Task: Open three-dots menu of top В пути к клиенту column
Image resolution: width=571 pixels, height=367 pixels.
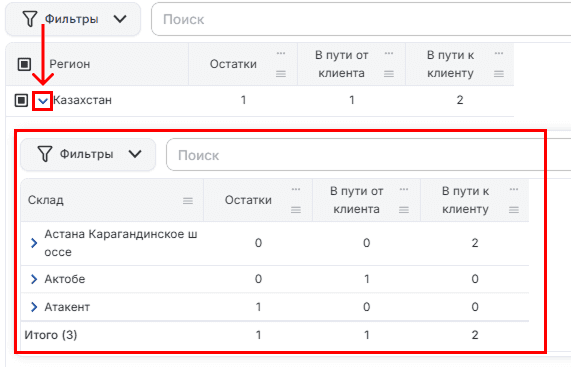Action: pos(499,54)
